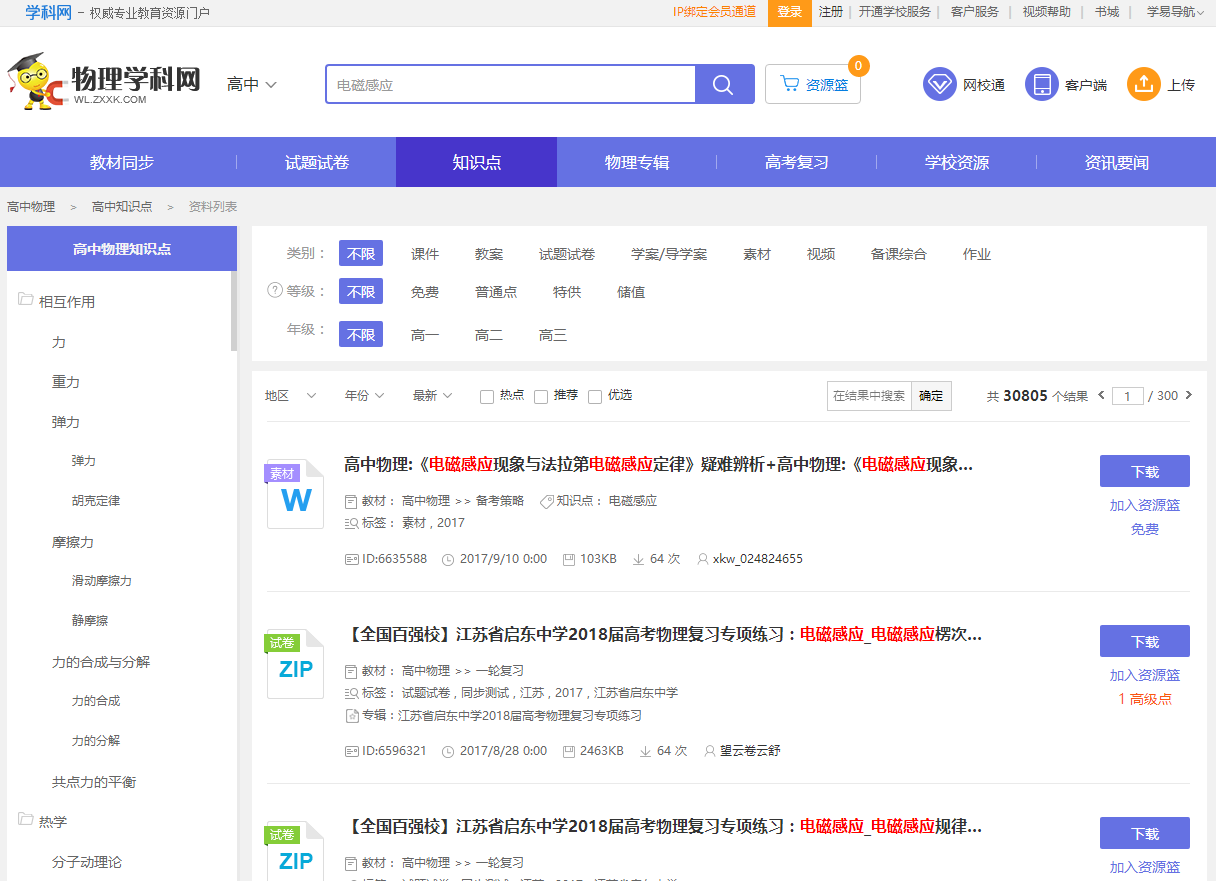
Task: Open the 年份 year dropdown
Action: [362, 395]
